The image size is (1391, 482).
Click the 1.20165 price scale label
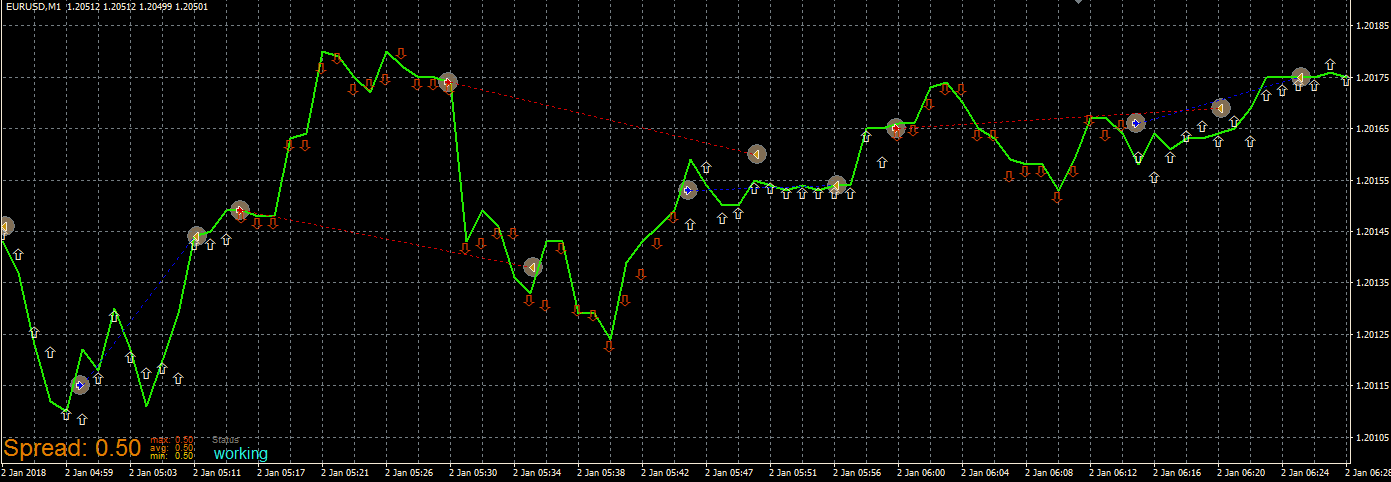pyautogui.click(x=1371, y=129)
